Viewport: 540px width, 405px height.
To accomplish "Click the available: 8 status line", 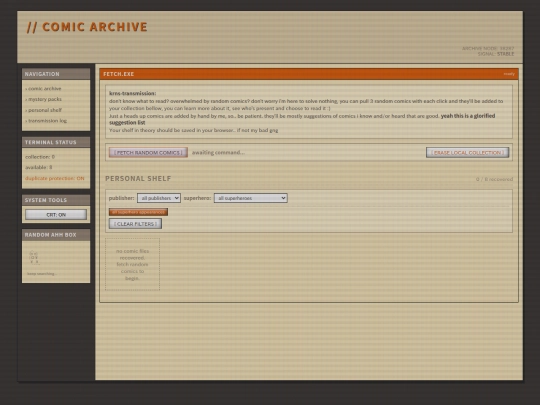I will [39, 167].
